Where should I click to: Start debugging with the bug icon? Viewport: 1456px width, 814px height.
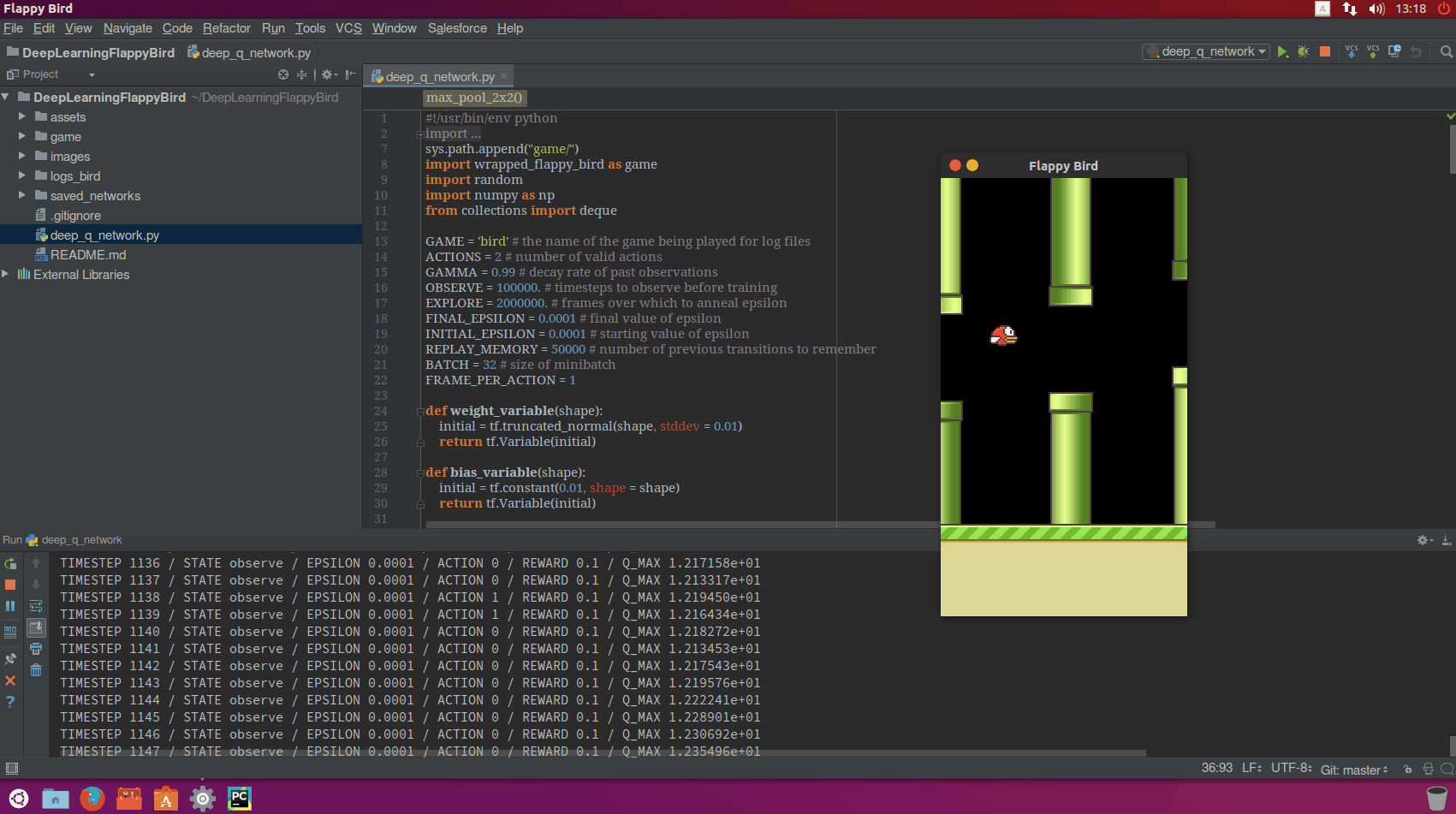pyautogui.click(x=1304, y=51)
